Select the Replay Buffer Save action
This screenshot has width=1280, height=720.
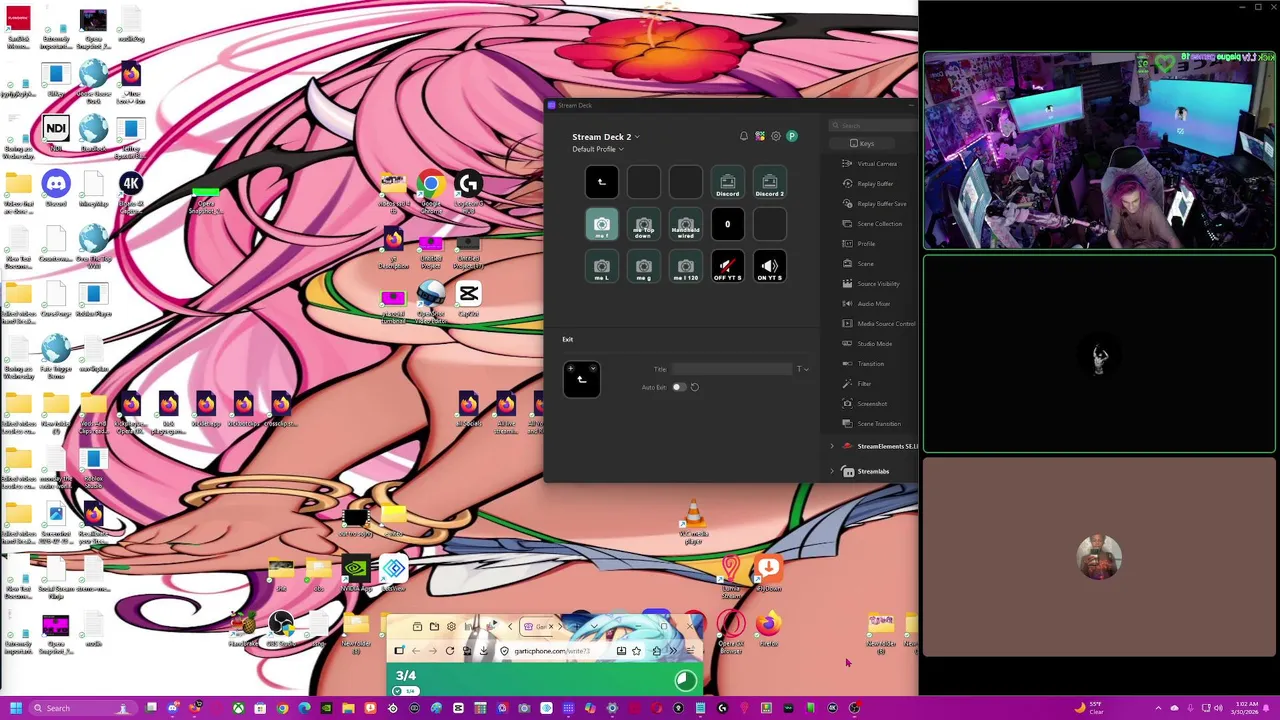point(874,204)
